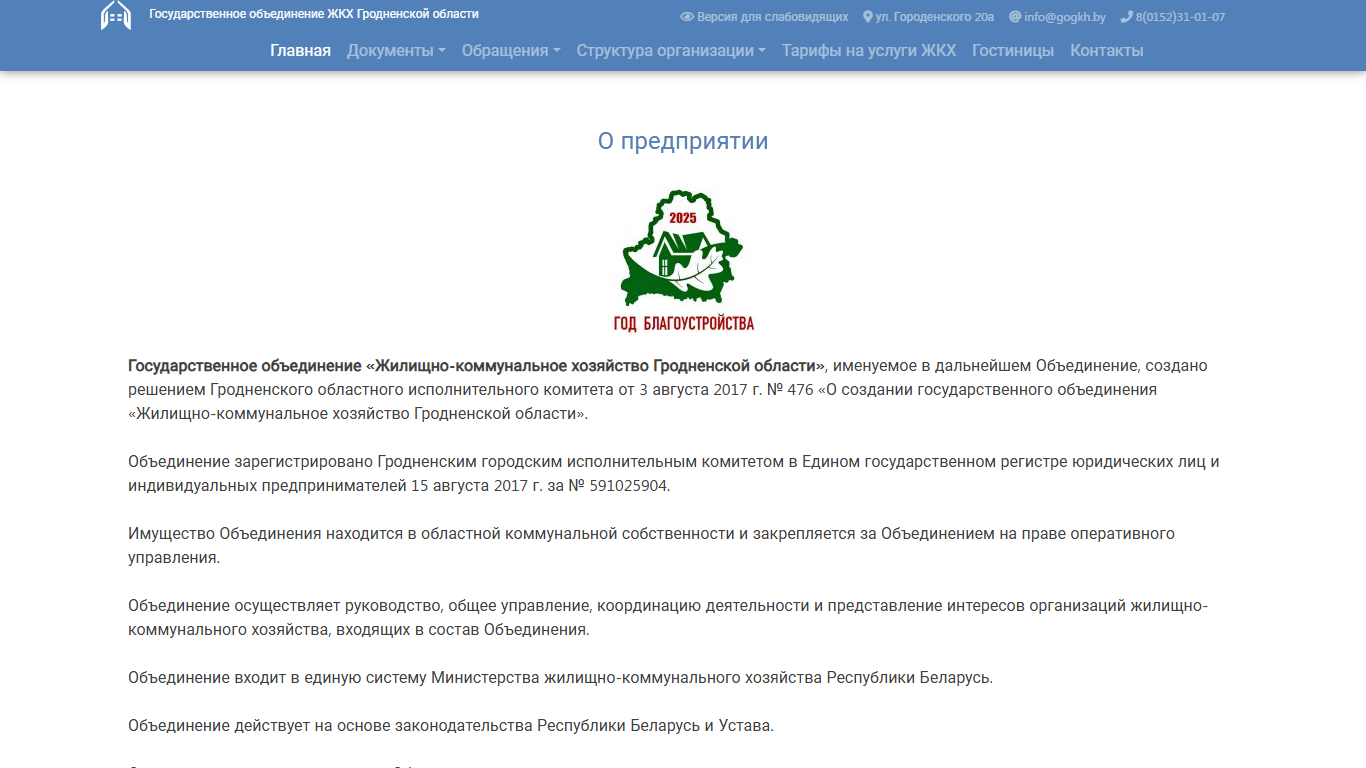Viewport: 1366px width, 768px height.
Task: Click the address 'ул. Городенского 20а'
Action: click(935, 17)
